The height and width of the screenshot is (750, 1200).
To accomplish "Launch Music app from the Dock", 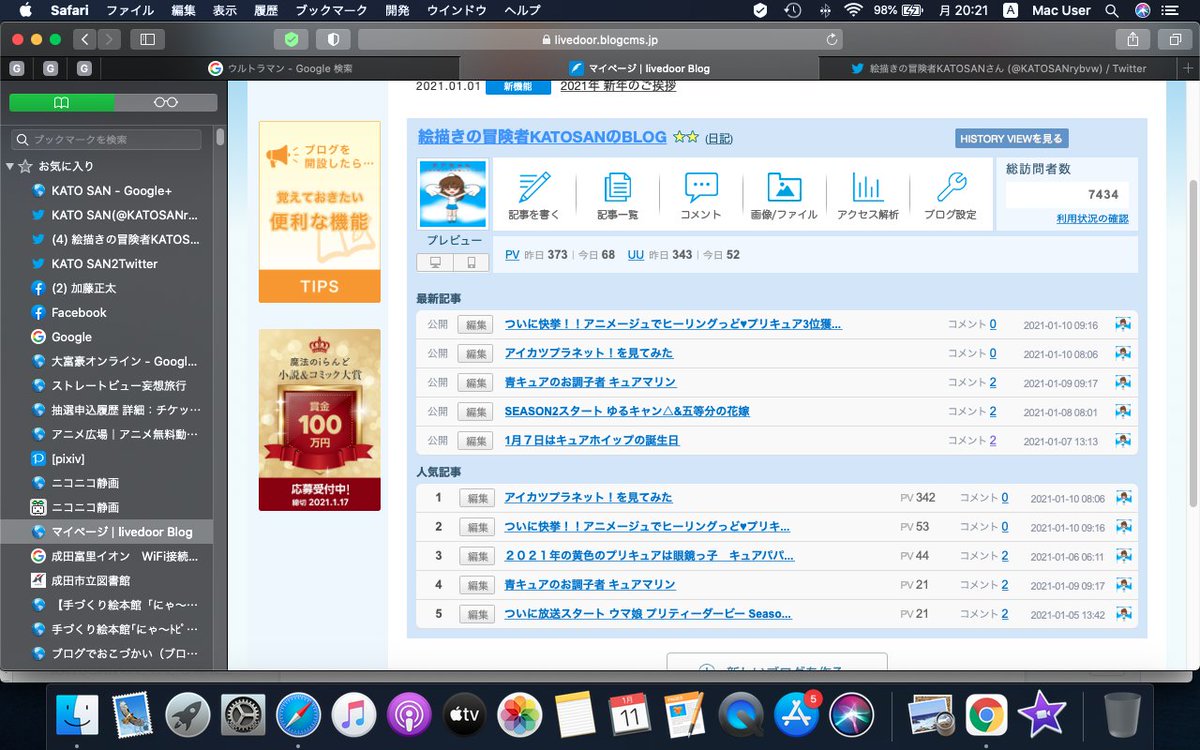I will [x=354, y=715].
